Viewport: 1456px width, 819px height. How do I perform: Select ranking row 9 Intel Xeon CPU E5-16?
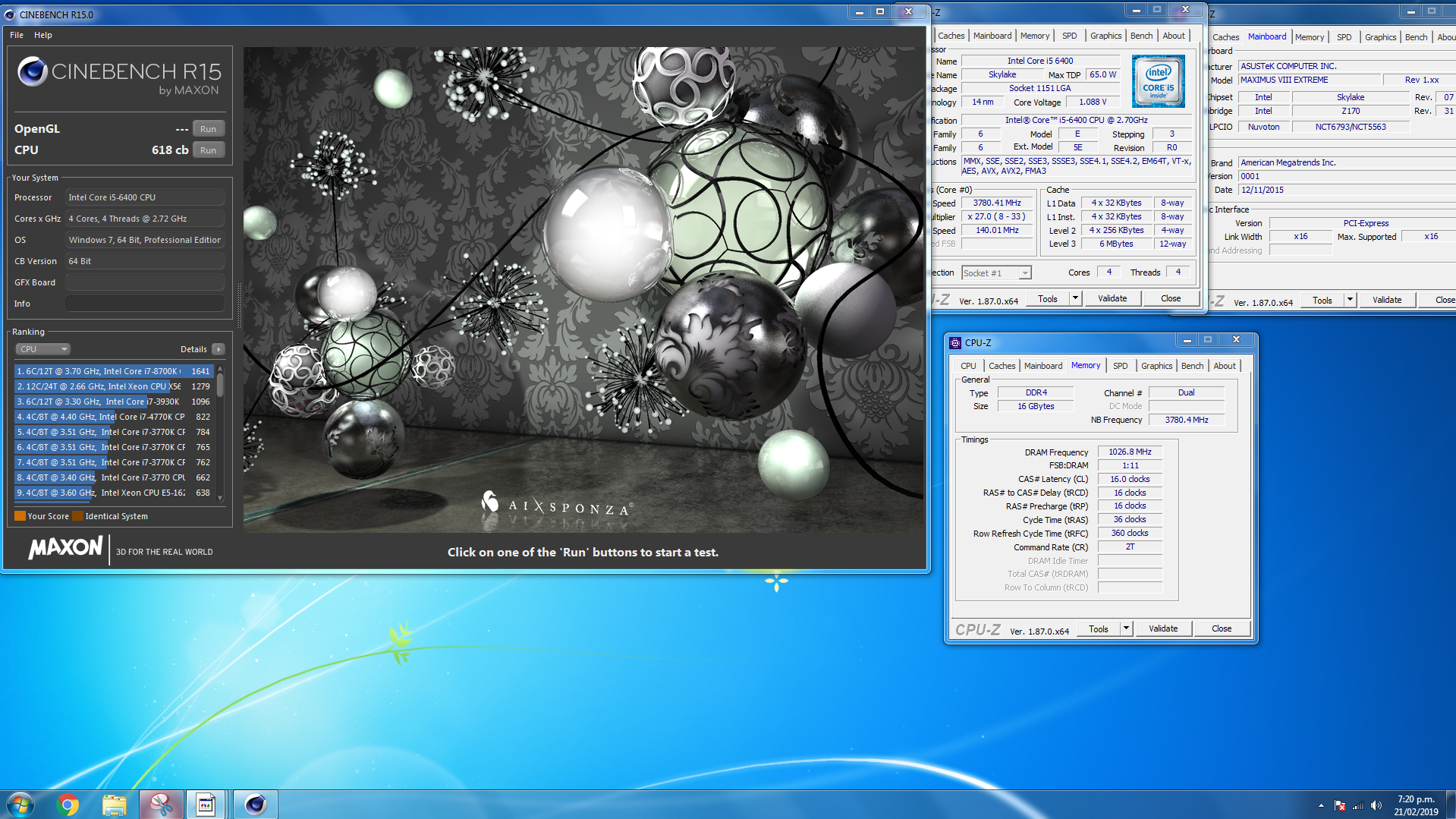(114, 493)
